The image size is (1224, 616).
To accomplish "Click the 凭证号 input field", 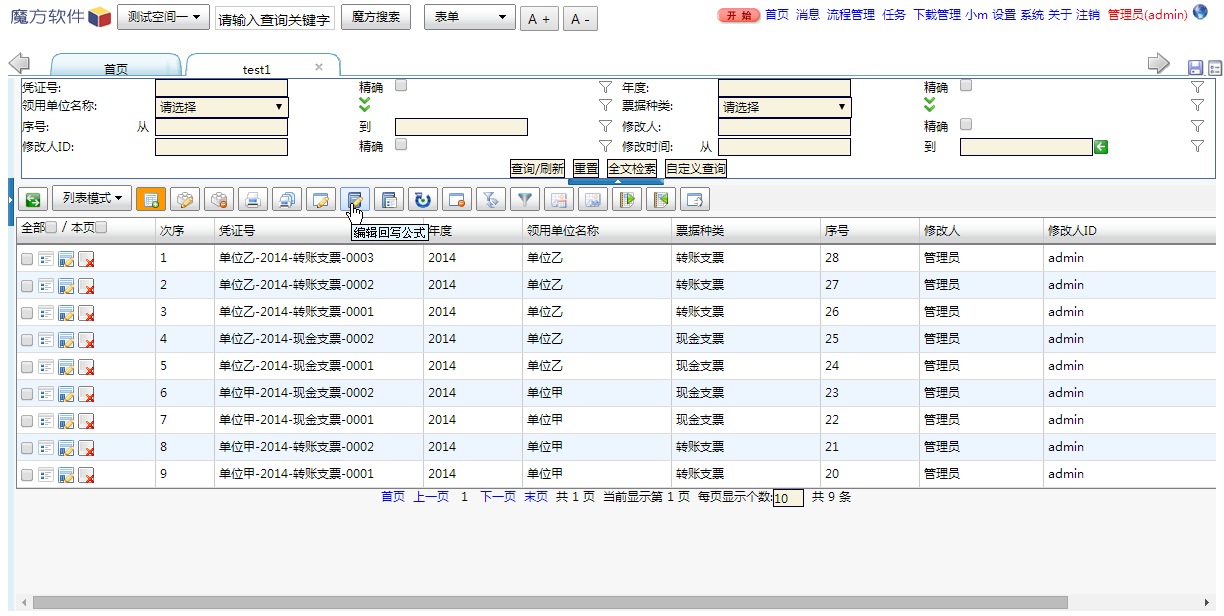I will [221, 88].
